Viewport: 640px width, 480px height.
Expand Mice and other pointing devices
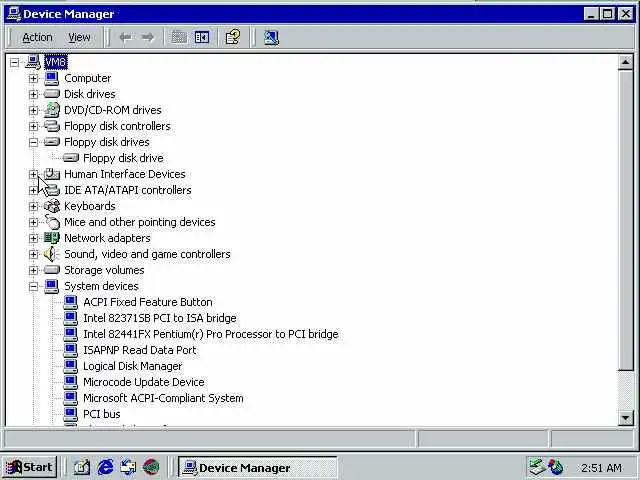click(x=33, y=222)
